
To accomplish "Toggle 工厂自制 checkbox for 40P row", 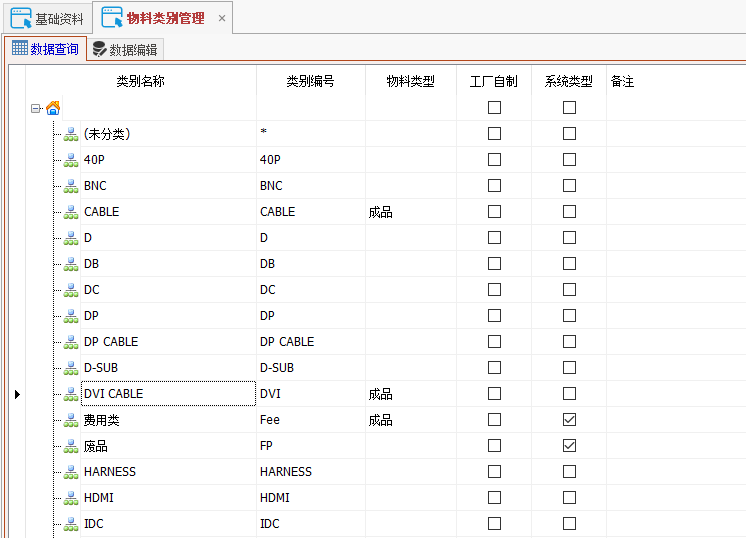I will coord(494,159).
